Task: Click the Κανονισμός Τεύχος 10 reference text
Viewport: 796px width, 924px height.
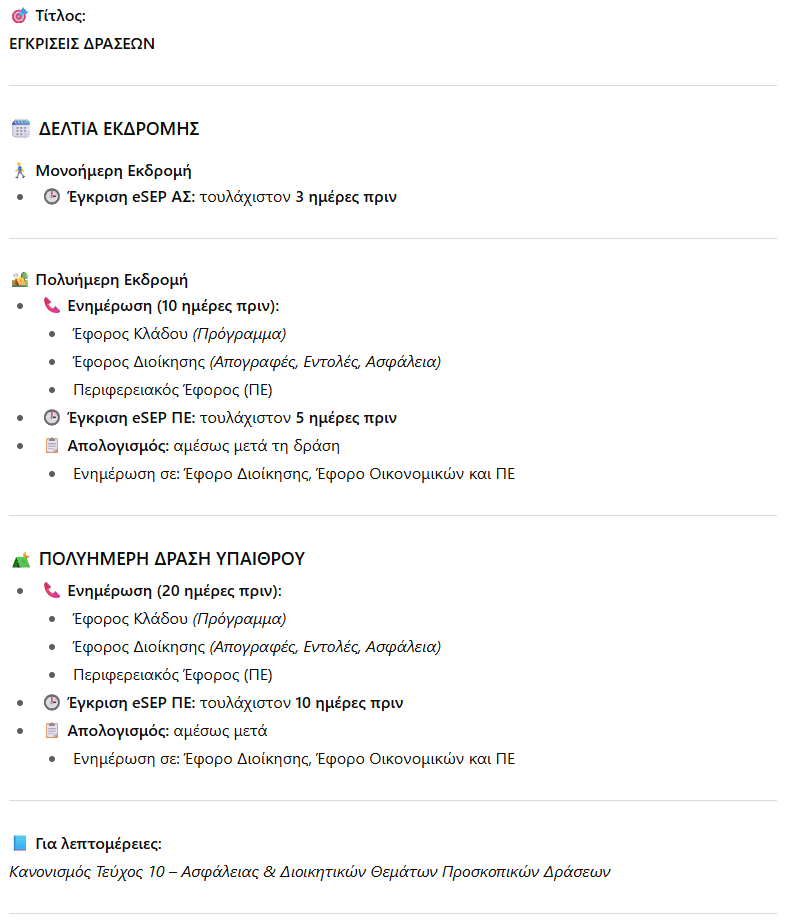Action: (x=309, y=872)
